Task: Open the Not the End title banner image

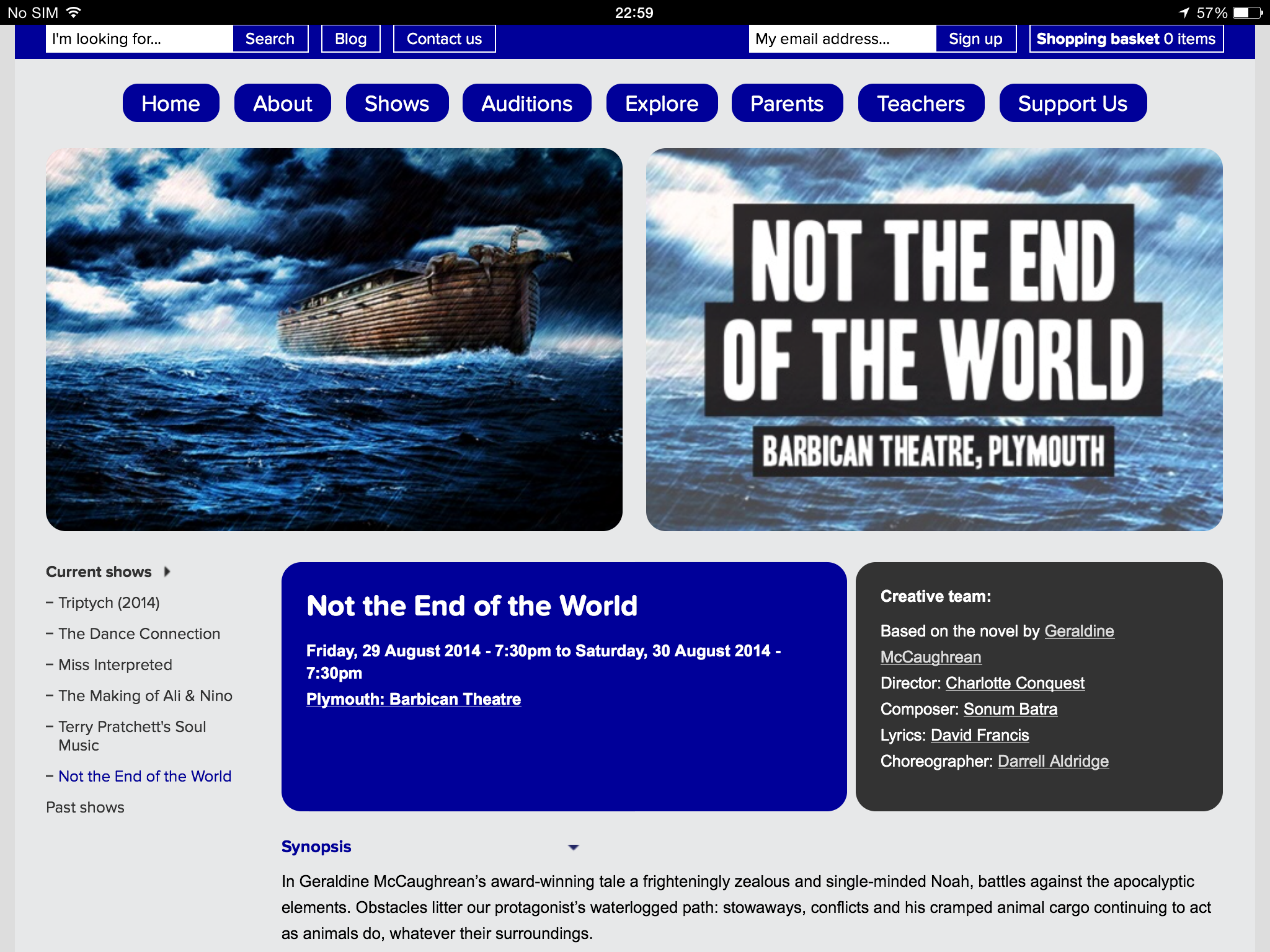Action: tap(934, 340)
